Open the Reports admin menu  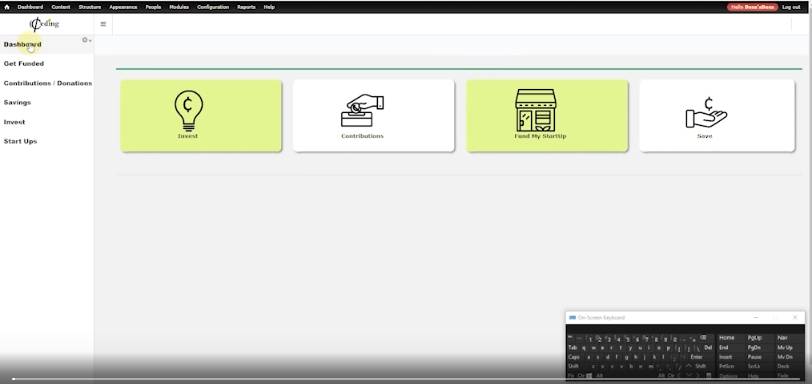click(246, 7)
